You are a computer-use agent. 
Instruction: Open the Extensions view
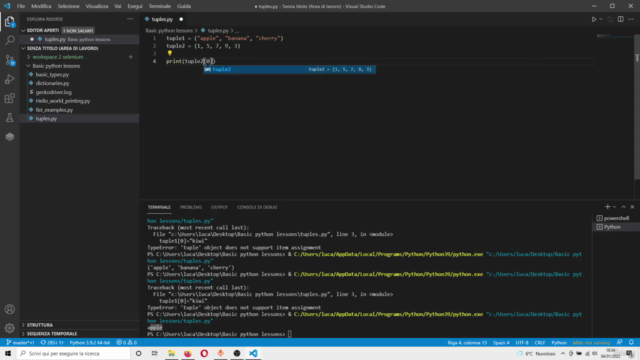[x=9, y=98]
